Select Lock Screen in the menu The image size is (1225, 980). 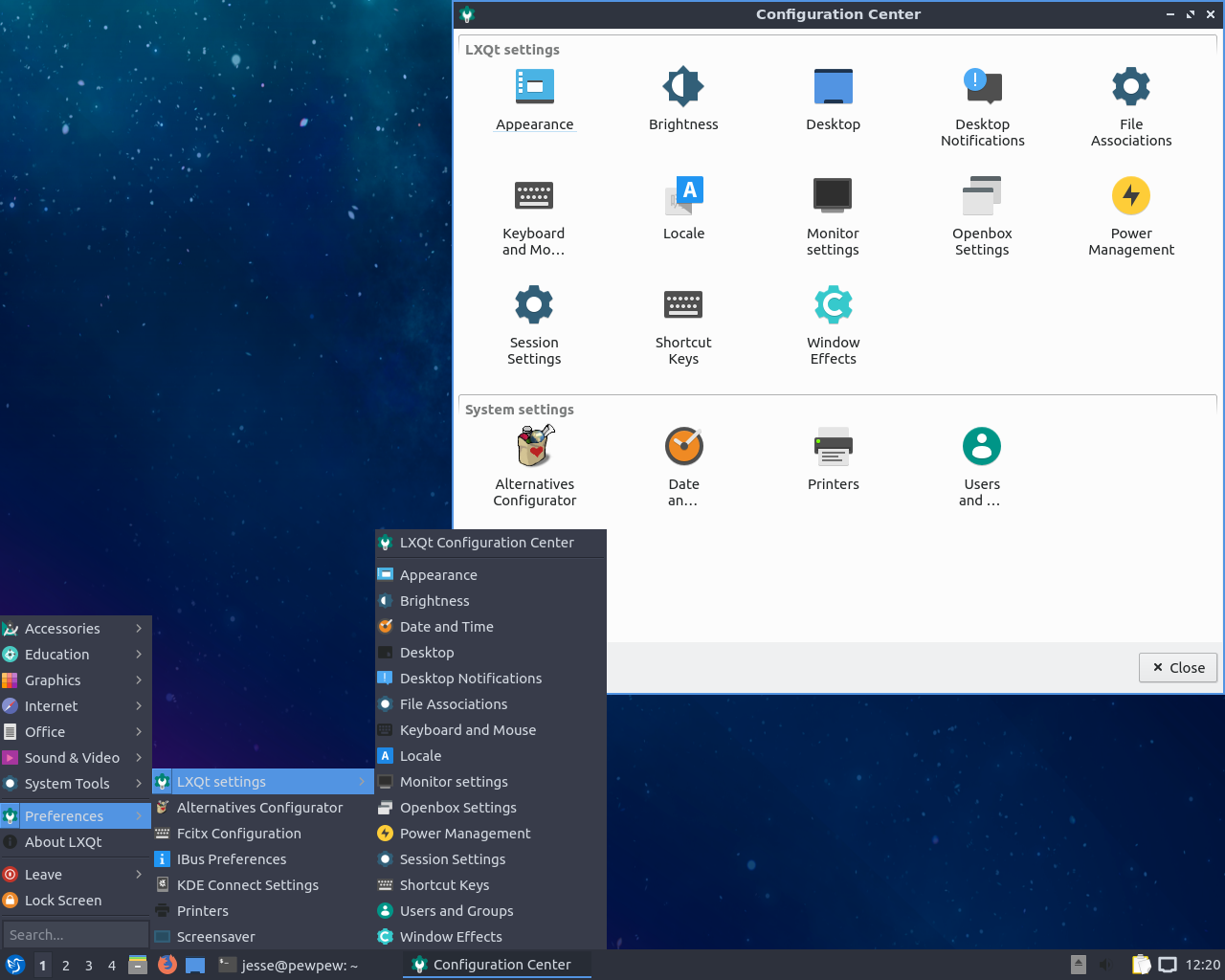(76, 901)
